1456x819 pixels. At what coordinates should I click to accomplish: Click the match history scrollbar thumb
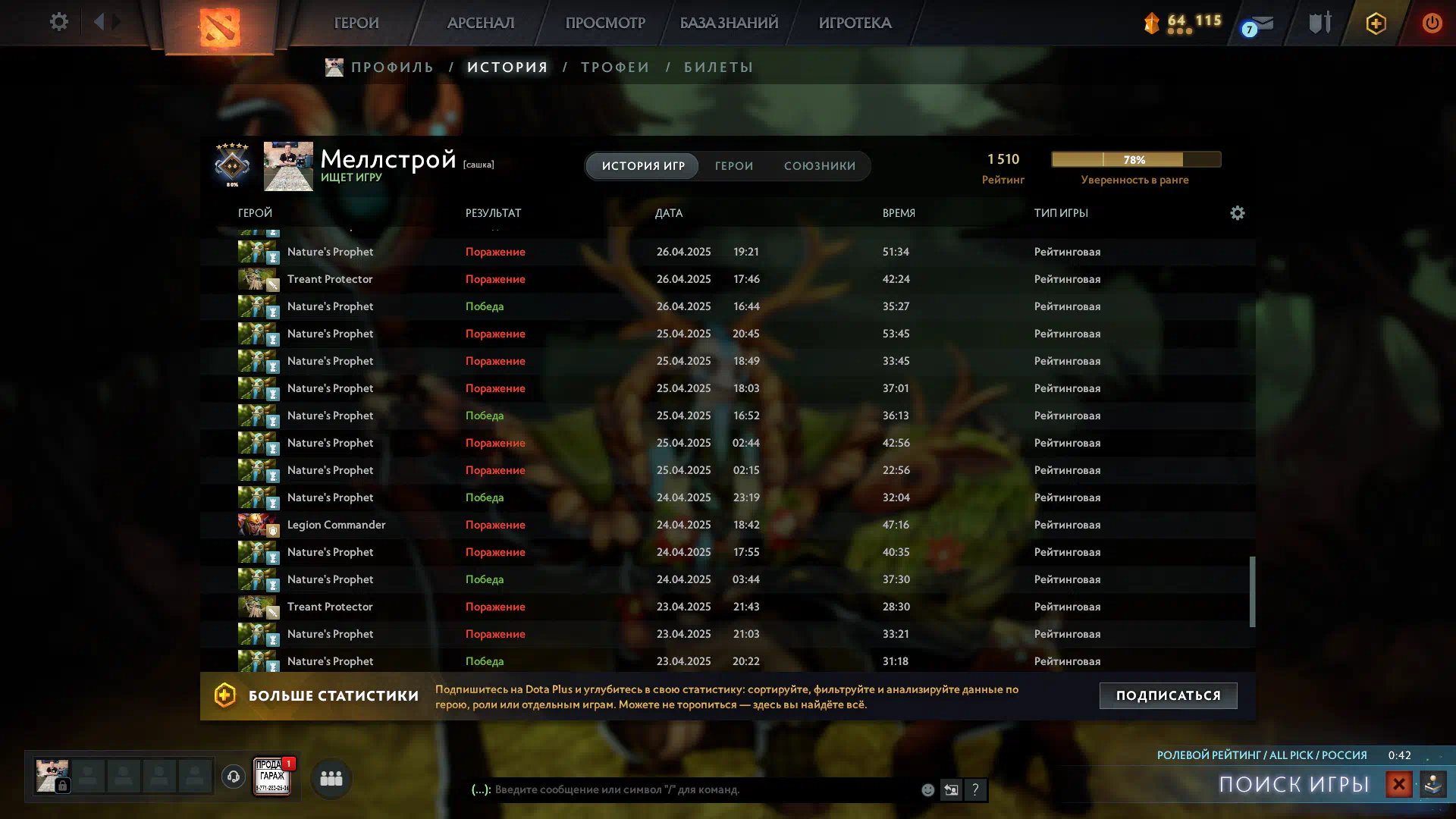tap(1252, 592)
